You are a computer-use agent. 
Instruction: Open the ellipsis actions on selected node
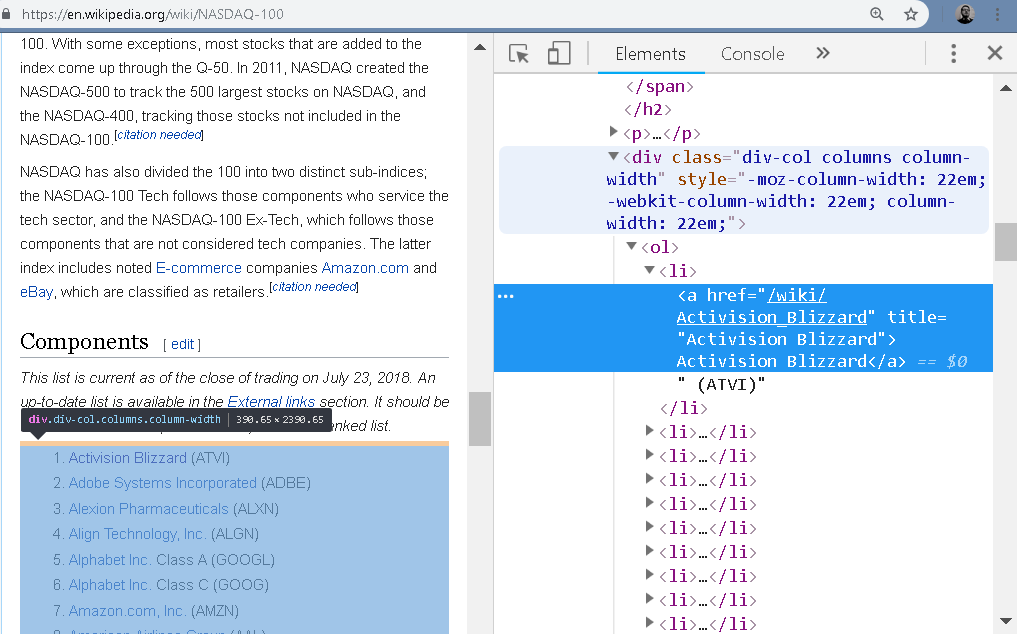pos(506,296)
